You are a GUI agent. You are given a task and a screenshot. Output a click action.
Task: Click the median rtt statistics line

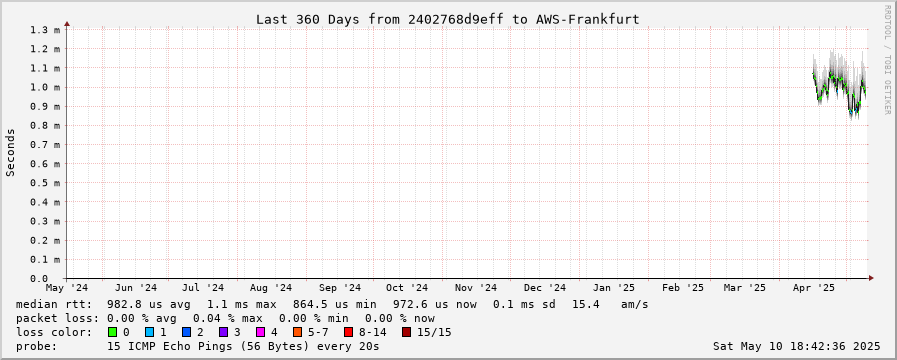[332, 304]
